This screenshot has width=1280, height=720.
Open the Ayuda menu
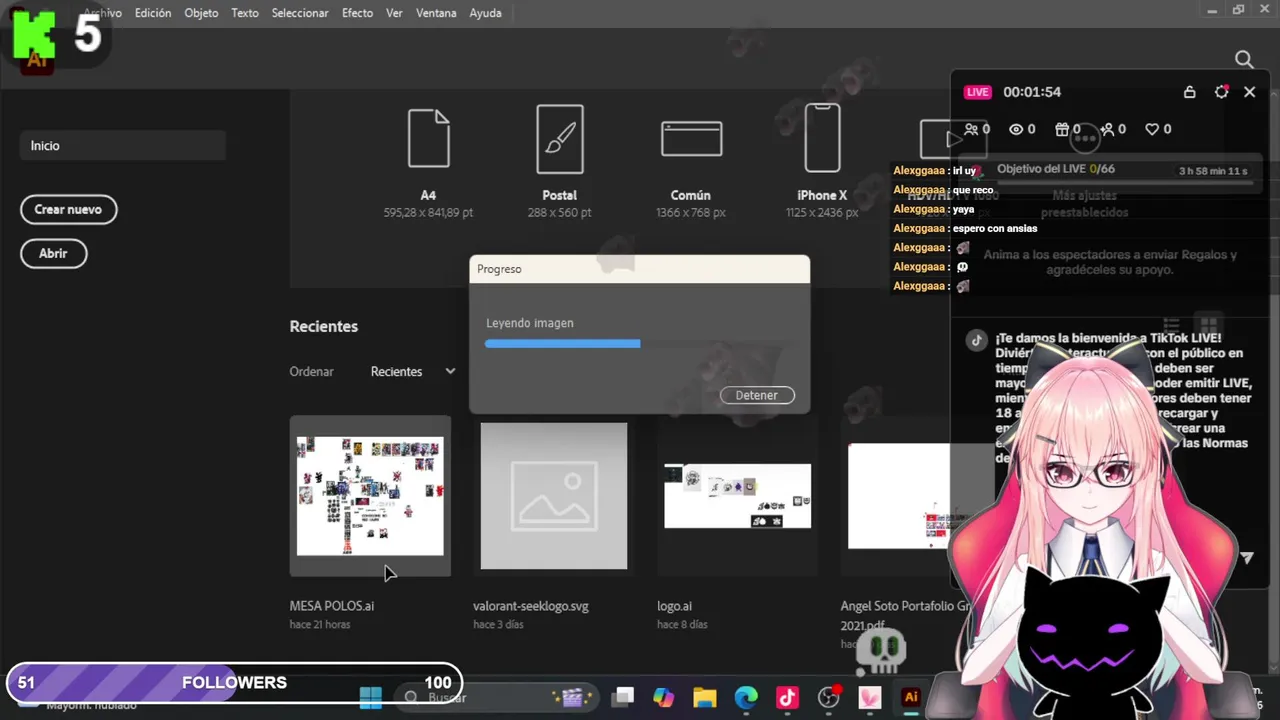[x=485, y=13]
